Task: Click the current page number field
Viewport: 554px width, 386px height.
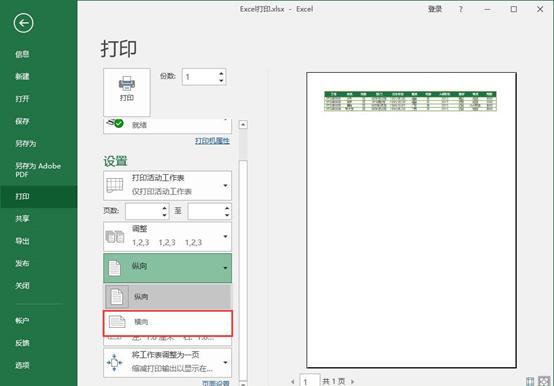Action: click(310, 381)
